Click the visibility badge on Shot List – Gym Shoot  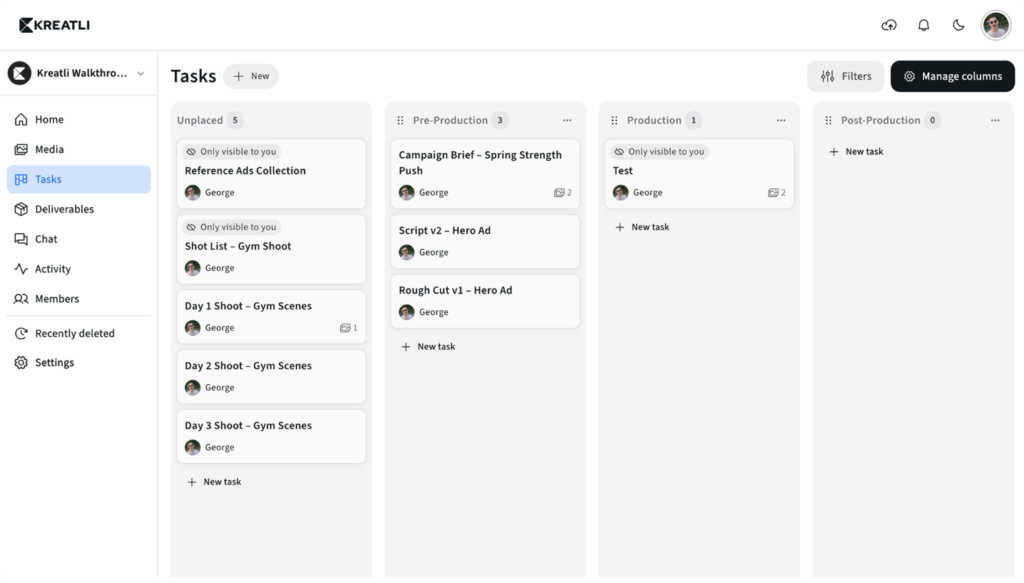(x=231, y=227)
